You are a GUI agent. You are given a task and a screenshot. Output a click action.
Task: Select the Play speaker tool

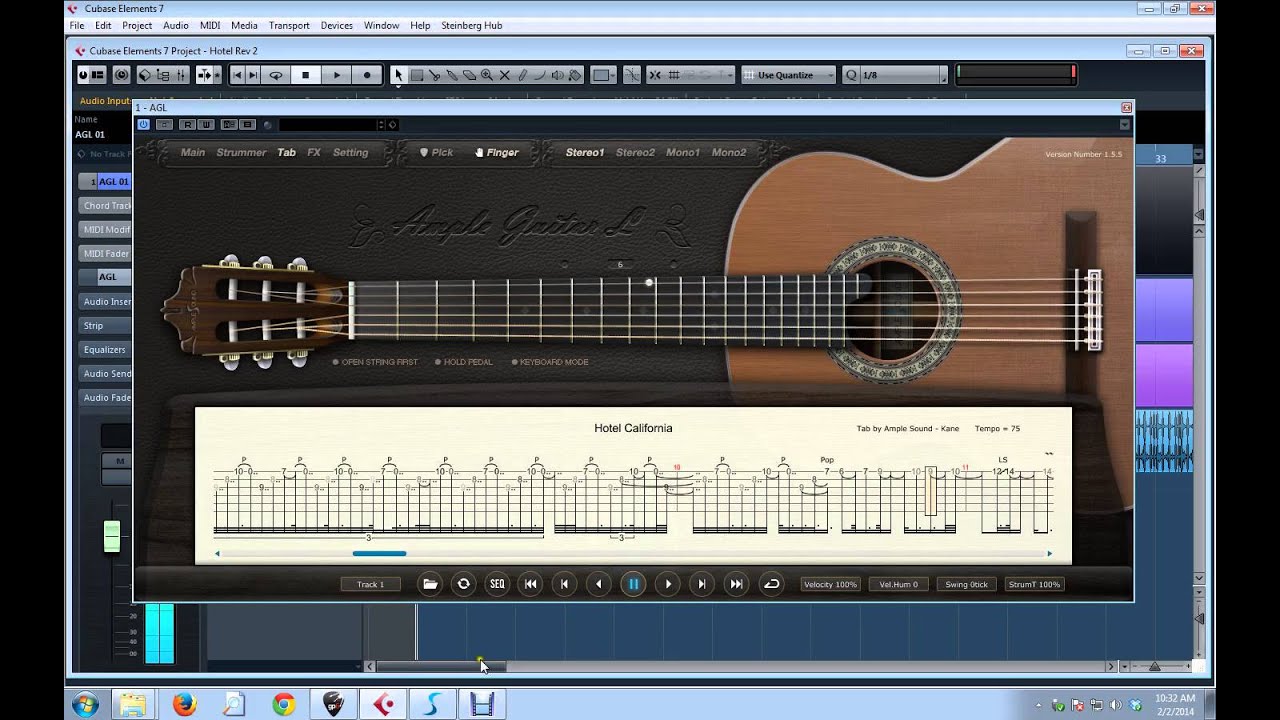557,75
